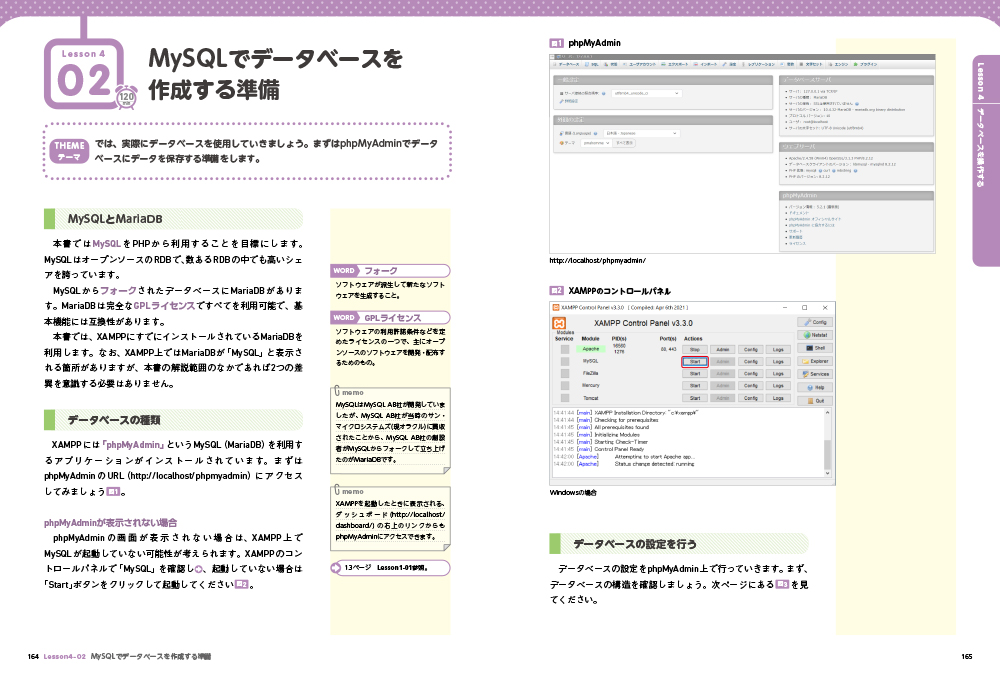
Task: Click Start for the Tomcat module
Action: click(695, 398)
